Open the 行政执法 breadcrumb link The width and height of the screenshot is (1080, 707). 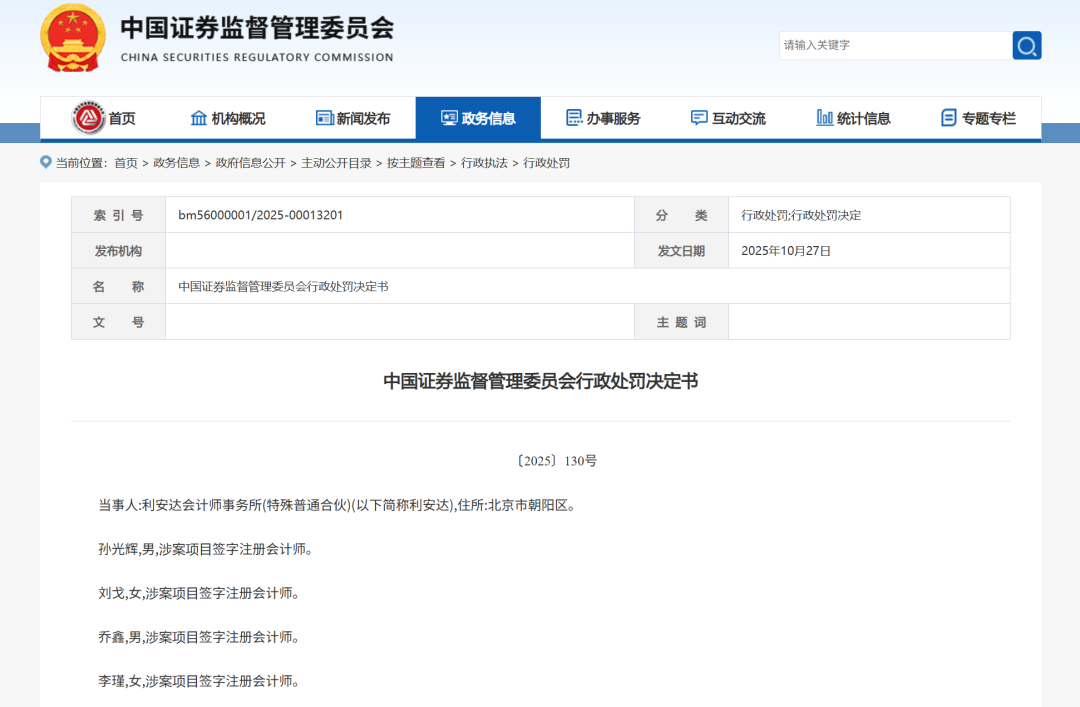coord(484,163)
